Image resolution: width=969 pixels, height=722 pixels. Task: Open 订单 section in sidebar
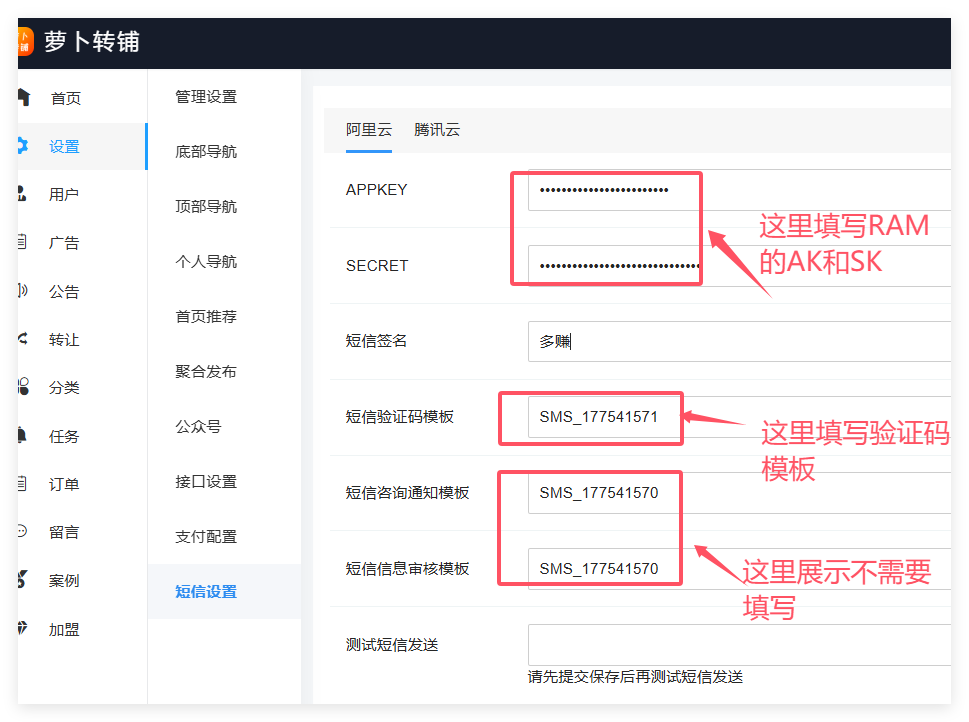click(64, 484)
